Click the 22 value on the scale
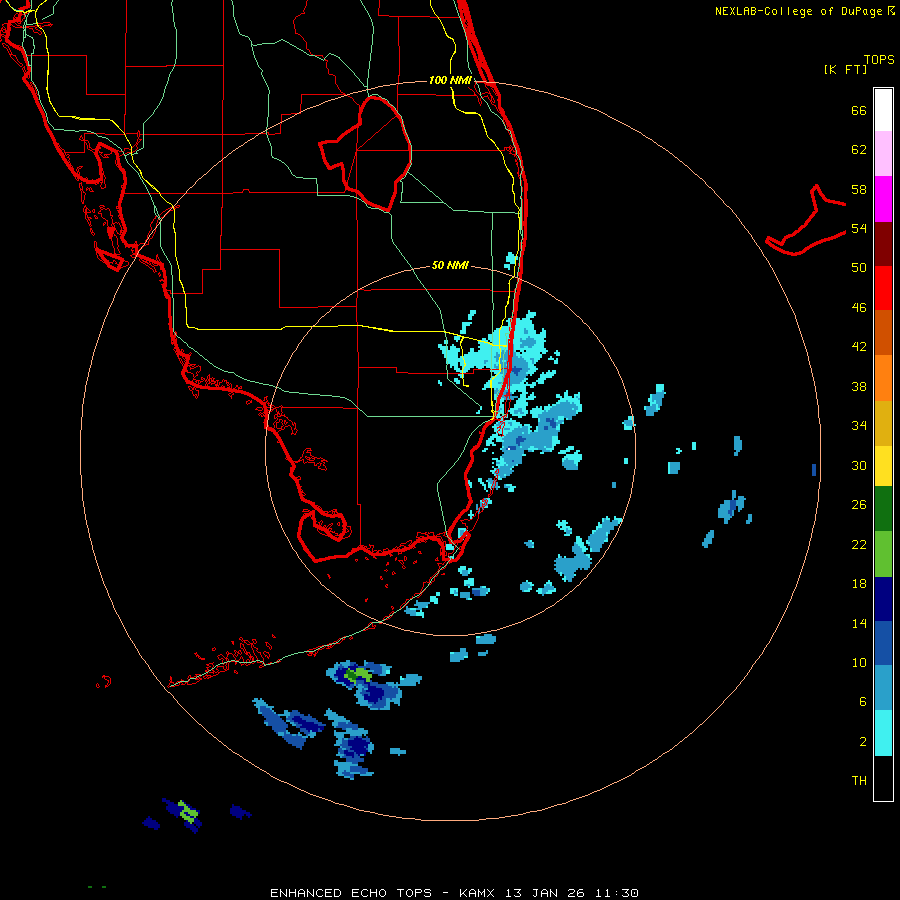The image size is (900, 900). pos(859,545)
